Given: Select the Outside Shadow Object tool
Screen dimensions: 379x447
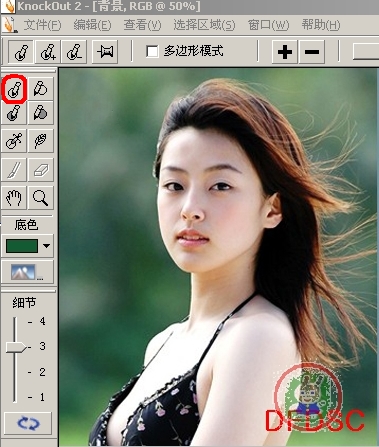Looking at the screenshot, I should click(x=41, y=113).
